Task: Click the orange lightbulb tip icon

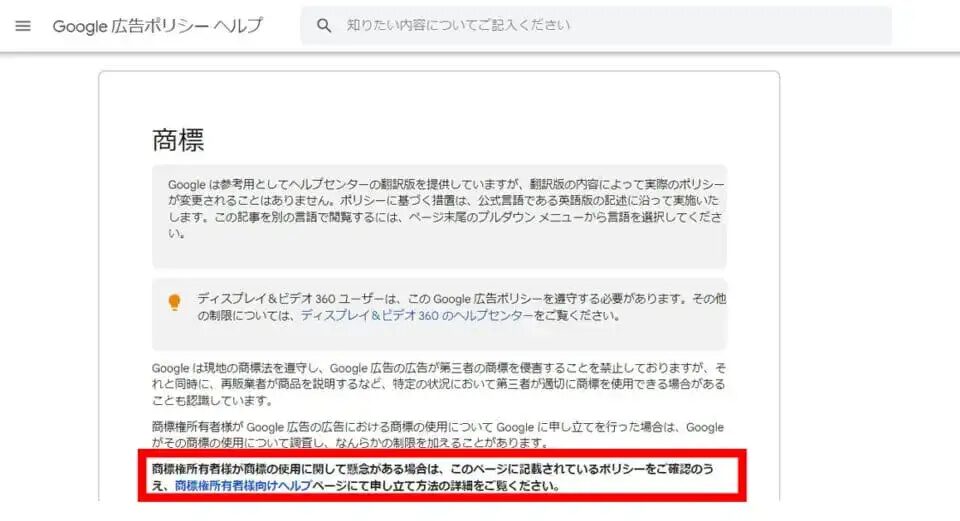Action: (174, 302)
